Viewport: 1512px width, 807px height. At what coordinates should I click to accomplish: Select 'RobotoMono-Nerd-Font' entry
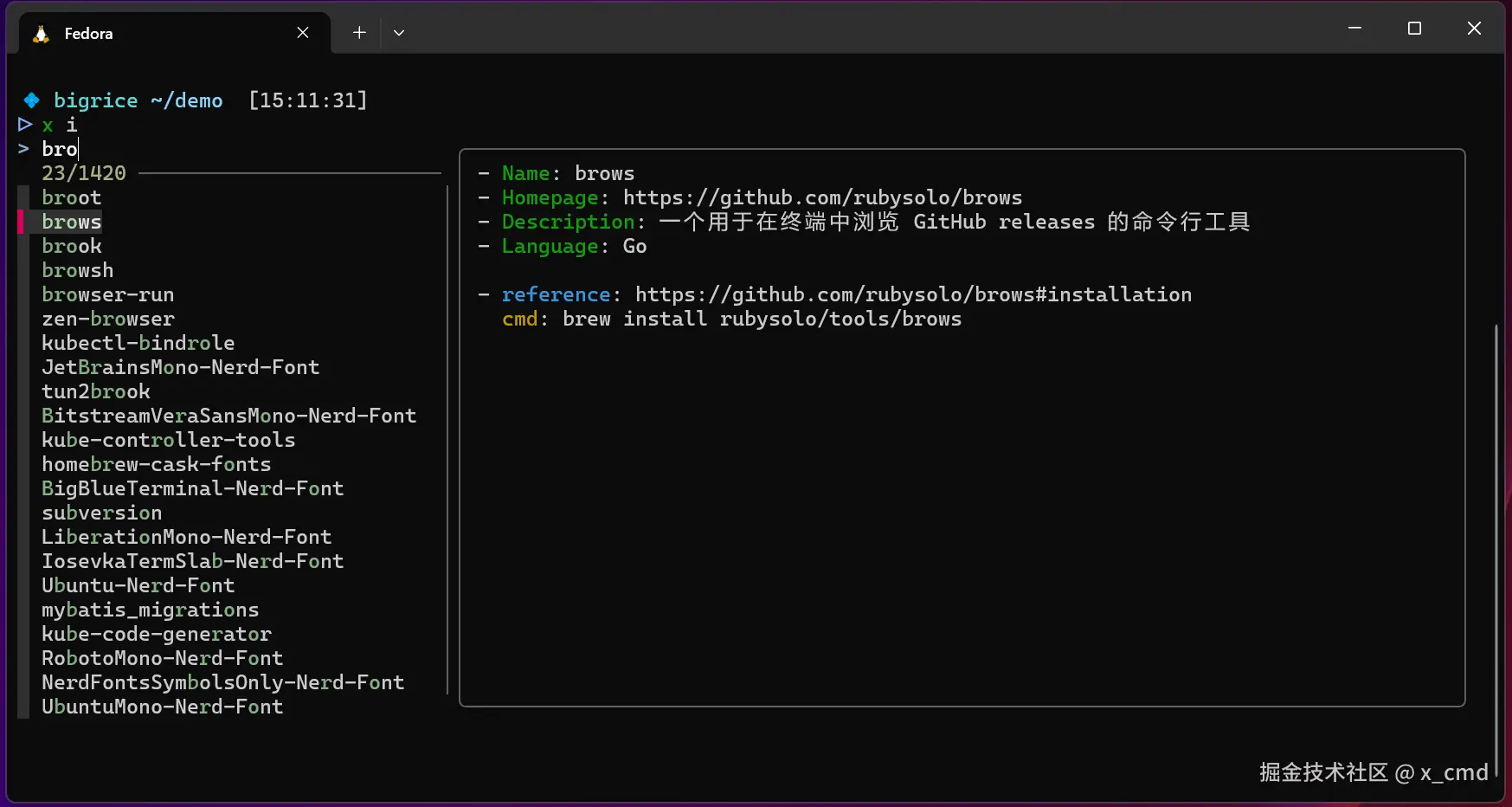pyautogui.click(x=163, y=658)
